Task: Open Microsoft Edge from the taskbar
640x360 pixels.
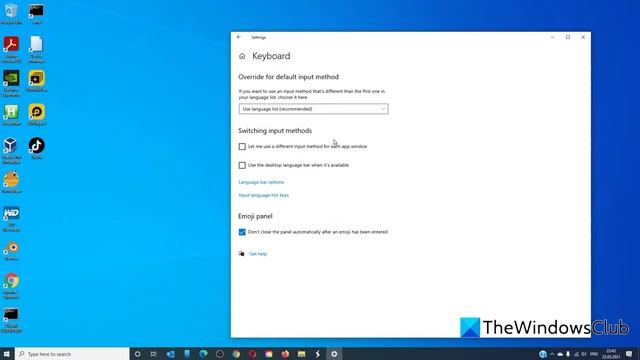Action: 203,354
